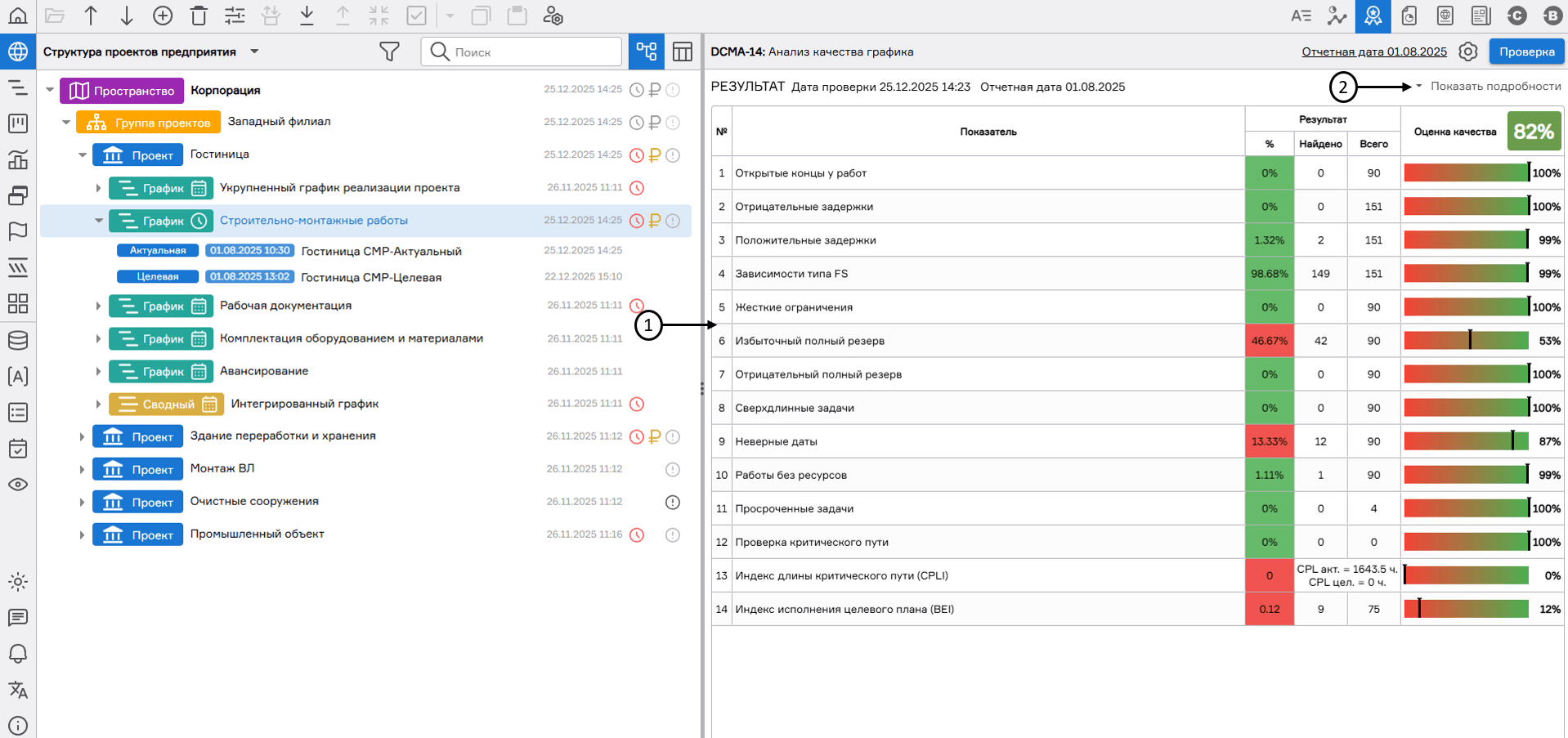Open the filter funnel icon

click(389, 51)
